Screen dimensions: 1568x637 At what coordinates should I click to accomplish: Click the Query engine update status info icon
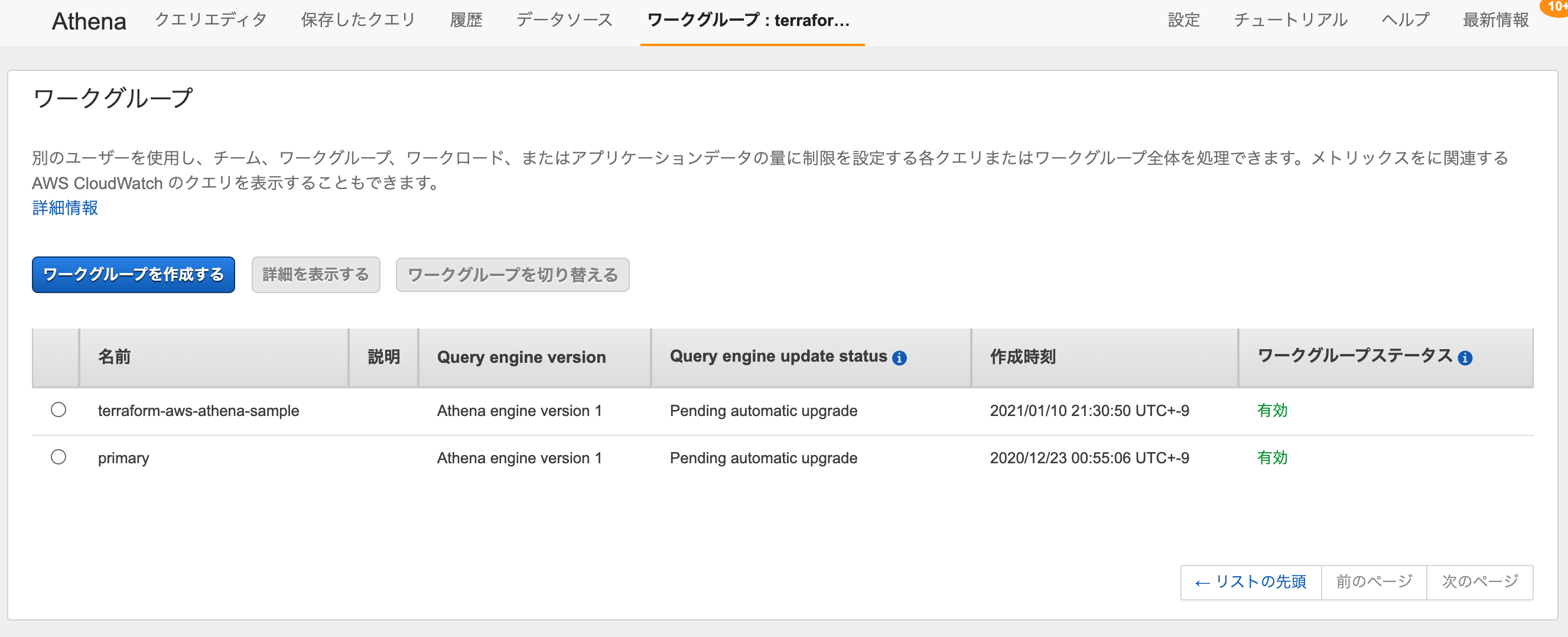coord(901,357)
